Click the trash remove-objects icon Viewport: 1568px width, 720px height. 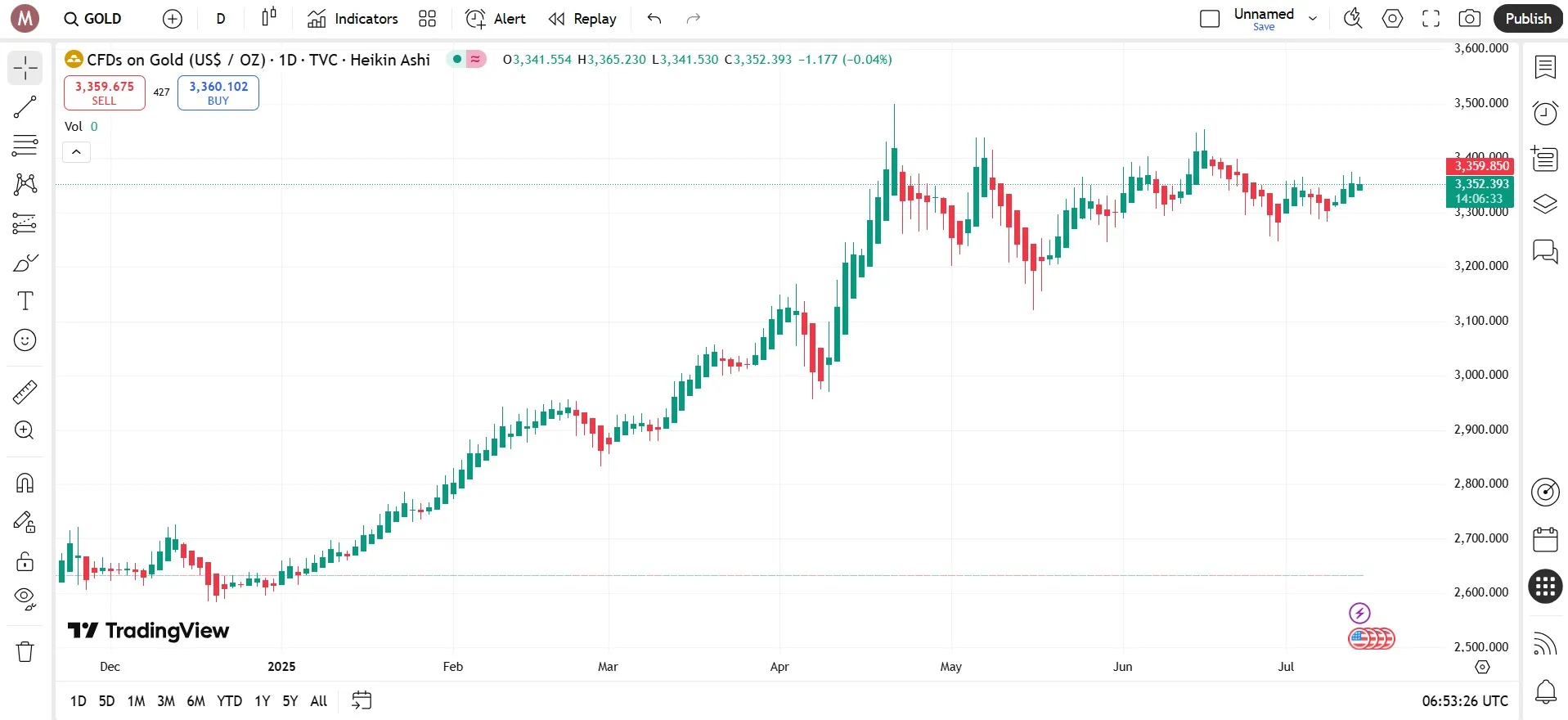25,651
